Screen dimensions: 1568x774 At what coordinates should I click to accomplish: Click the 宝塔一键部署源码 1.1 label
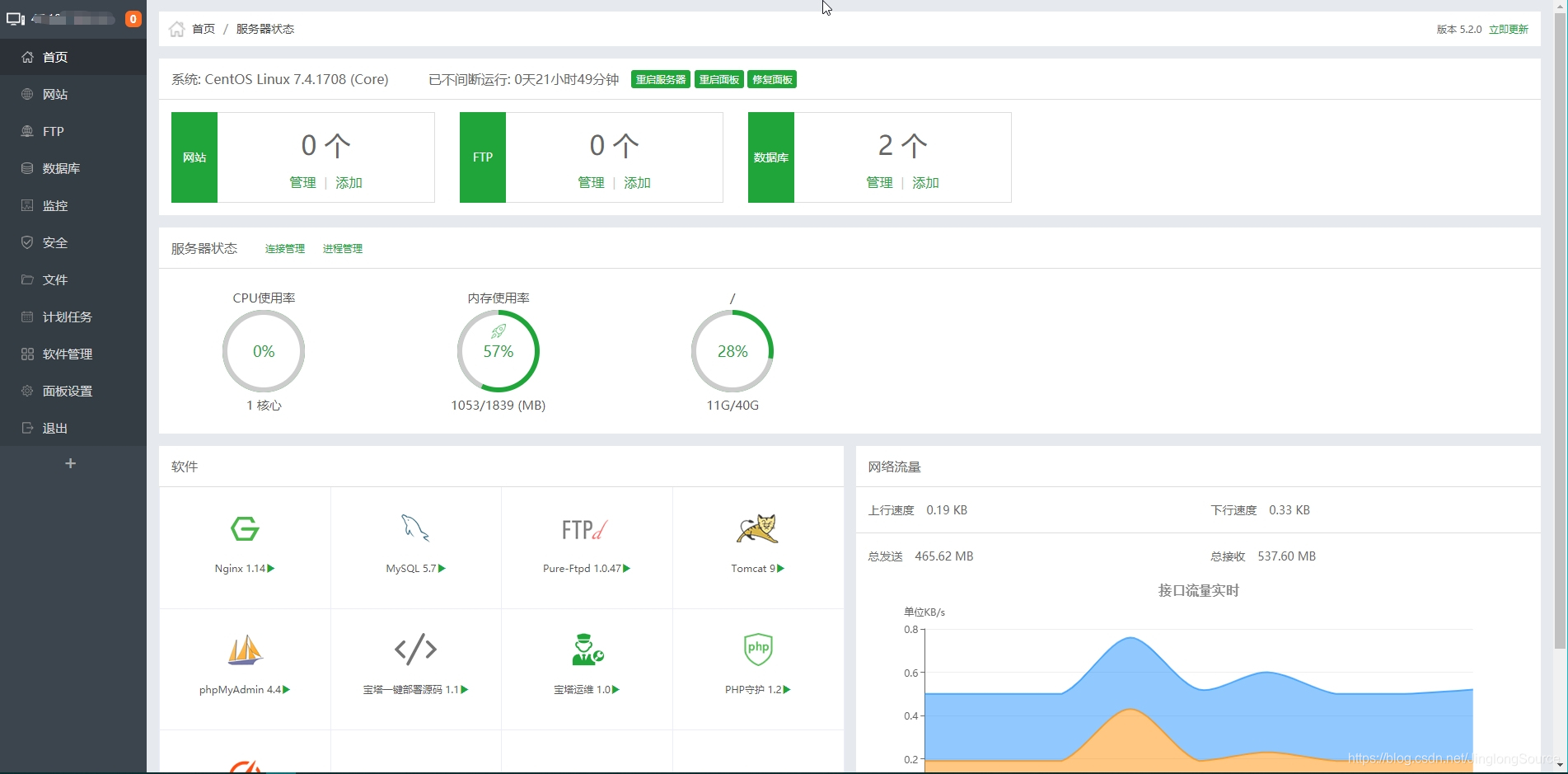tap(415, 690)
